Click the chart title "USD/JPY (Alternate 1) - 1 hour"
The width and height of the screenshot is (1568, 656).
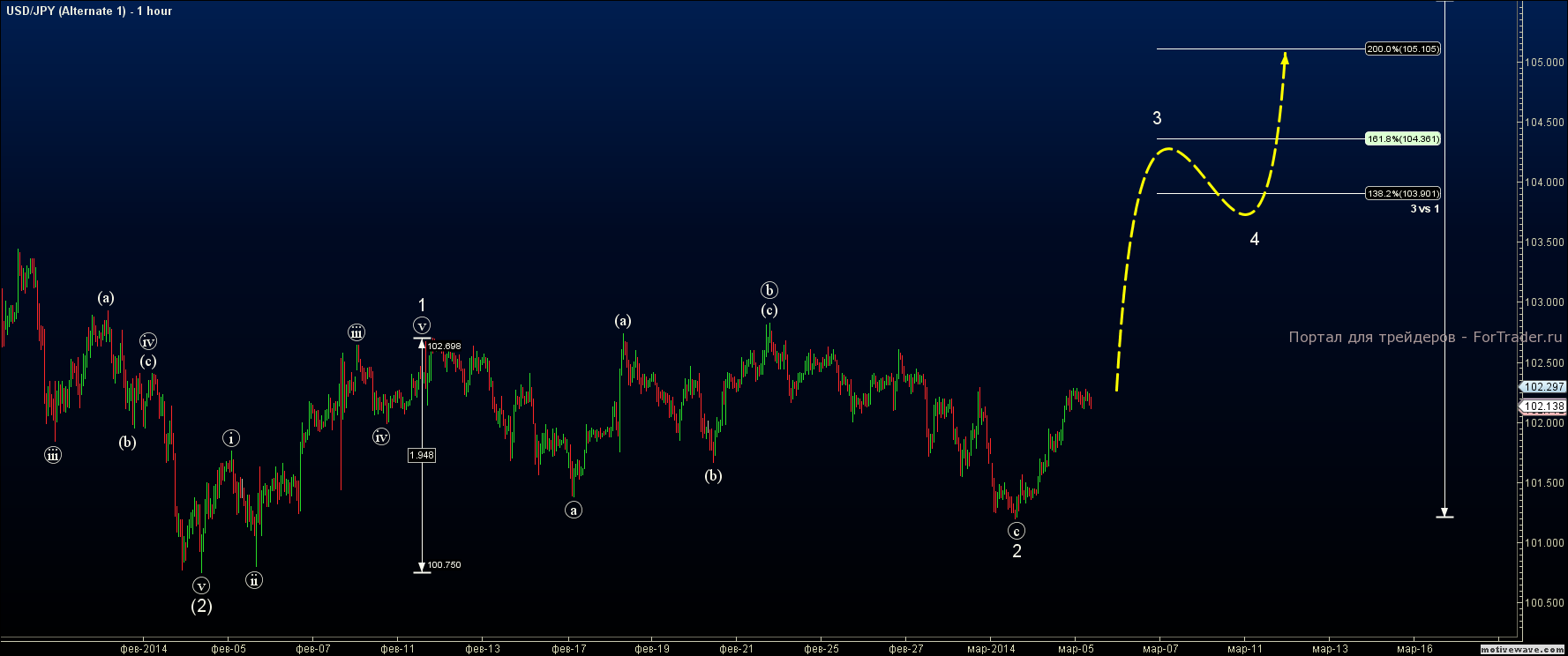coord(90,11)
